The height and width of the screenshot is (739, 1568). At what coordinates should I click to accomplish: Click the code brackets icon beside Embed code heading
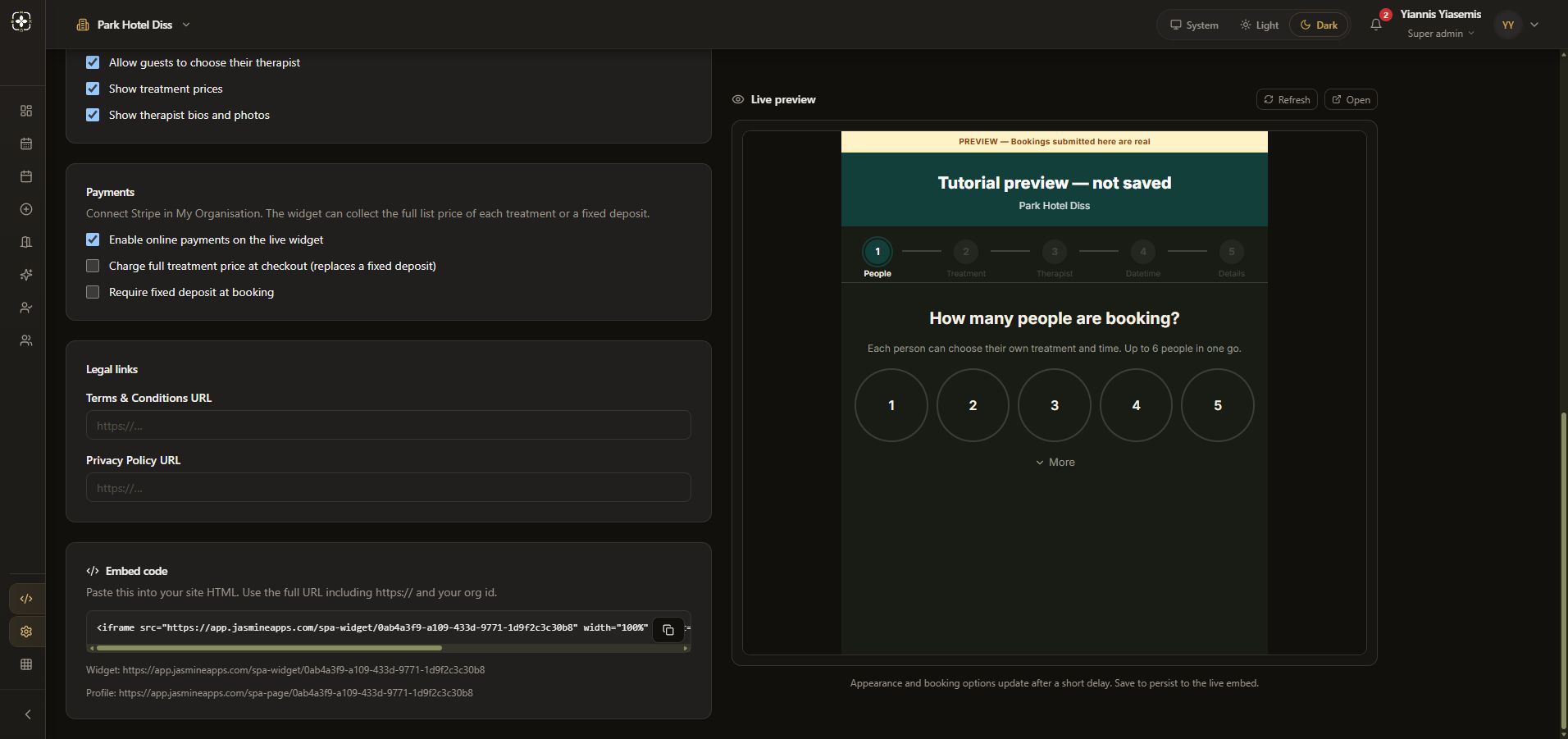[x=93, y=571]
